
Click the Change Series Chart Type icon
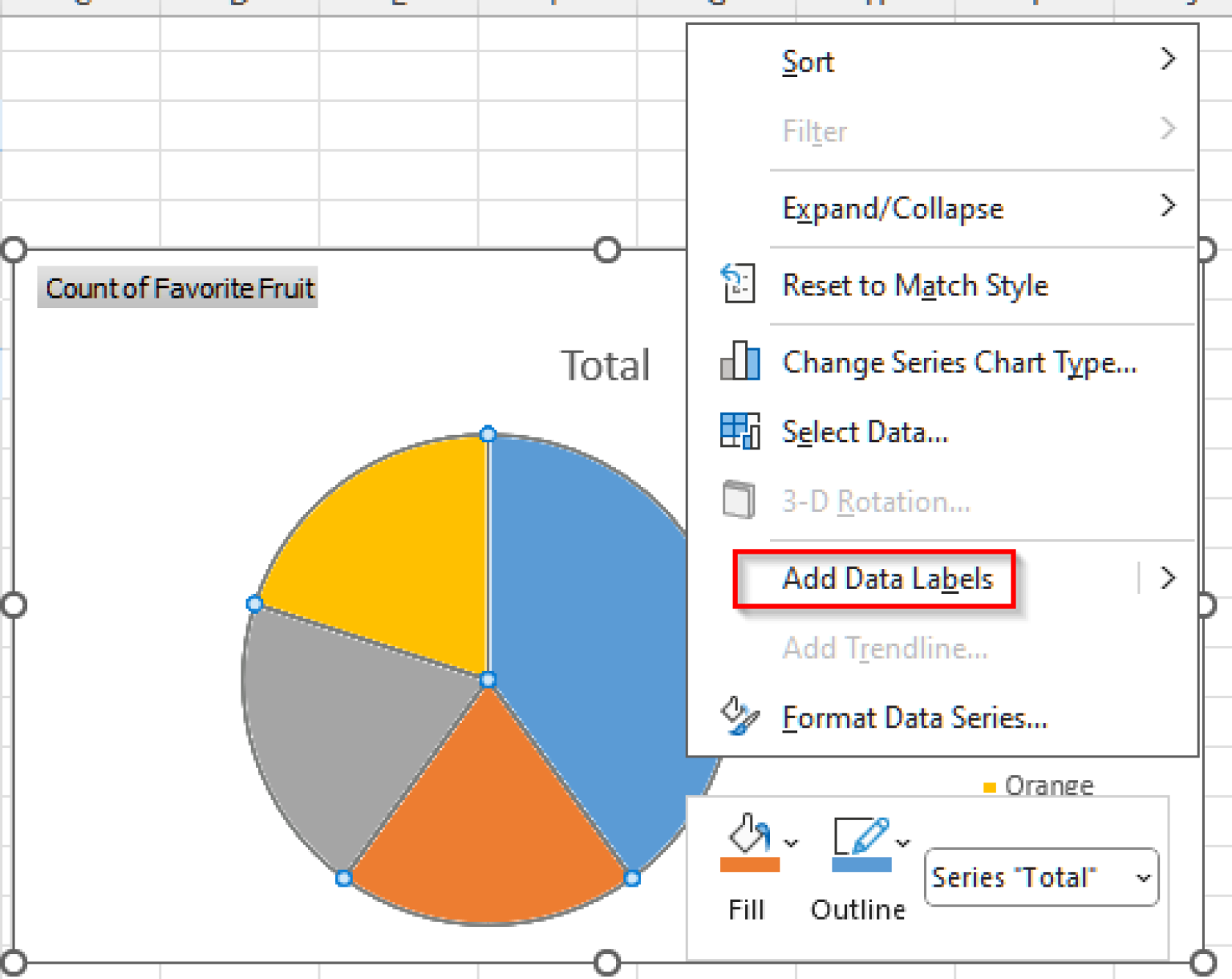[739, 362]
